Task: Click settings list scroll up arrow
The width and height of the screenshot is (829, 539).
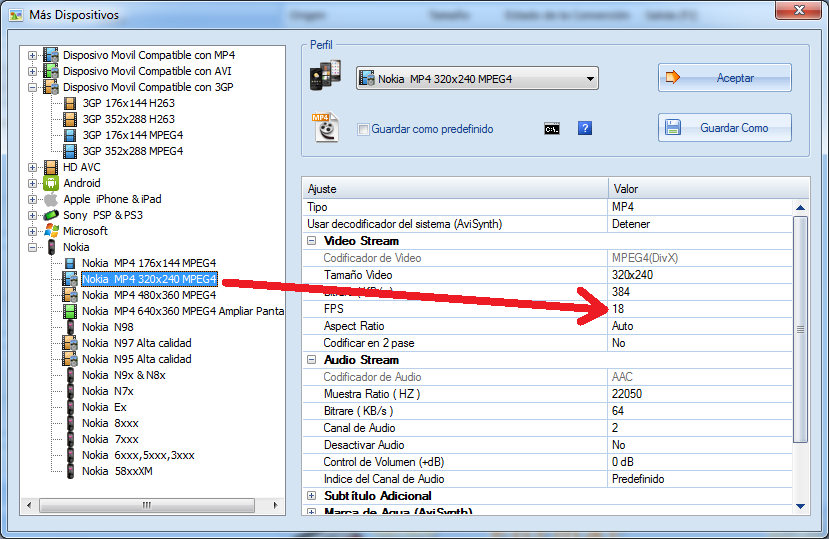Action: point(800,208)
